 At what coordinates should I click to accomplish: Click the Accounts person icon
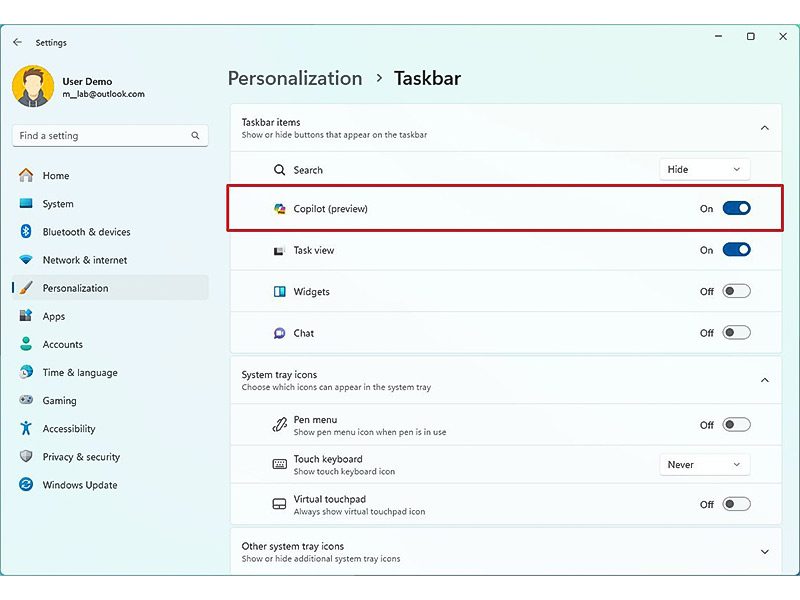point(26,344)
